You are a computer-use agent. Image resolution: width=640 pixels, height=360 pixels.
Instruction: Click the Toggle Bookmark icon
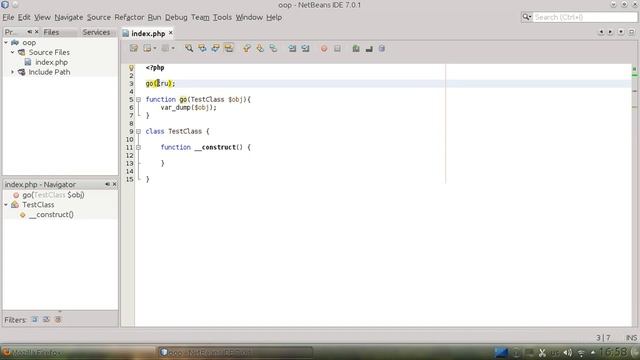[x=273, y=48]
